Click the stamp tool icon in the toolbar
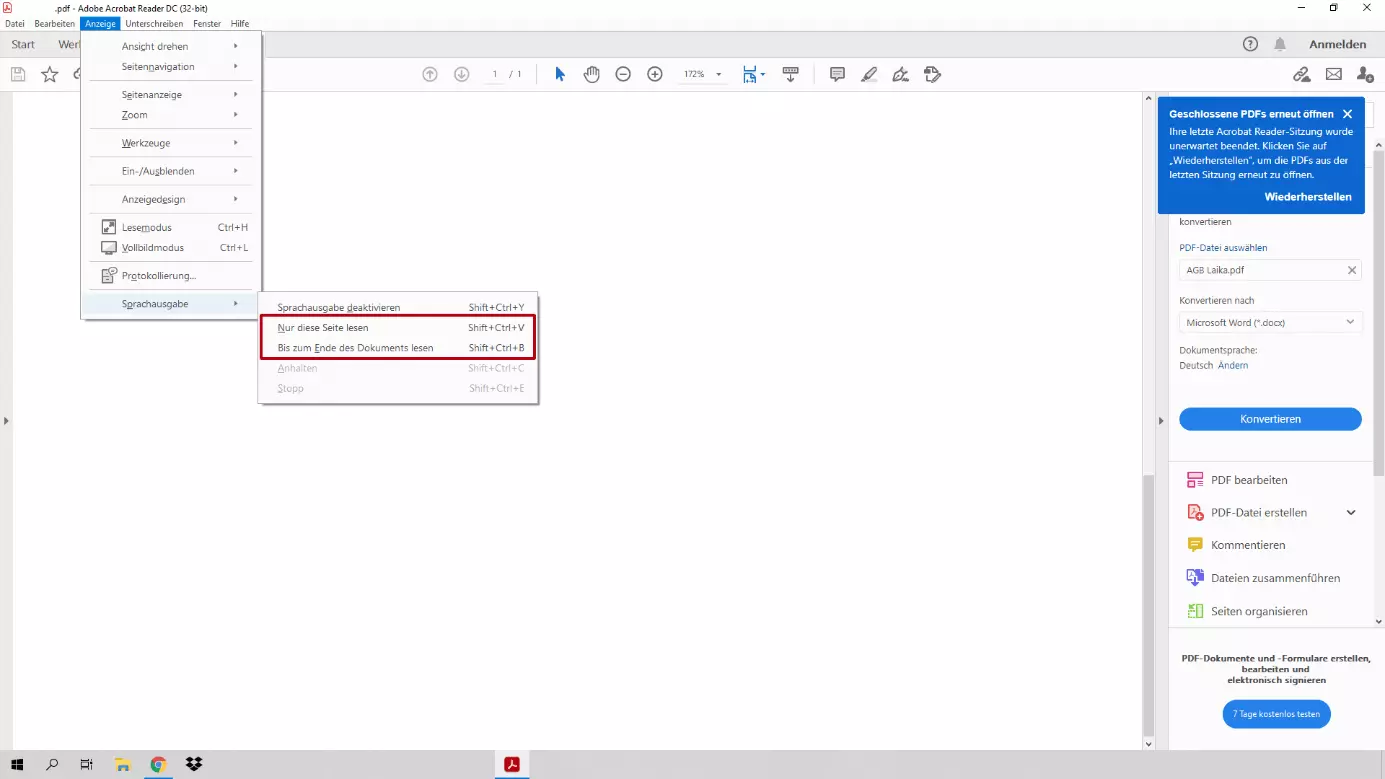 point(933,74)
